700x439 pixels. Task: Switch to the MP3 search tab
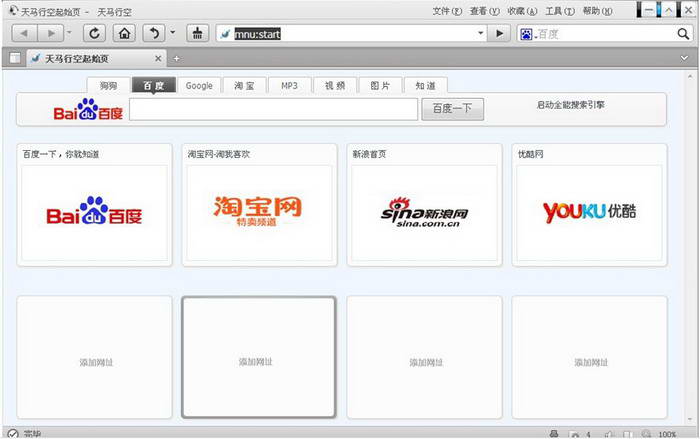coord(290,85)
